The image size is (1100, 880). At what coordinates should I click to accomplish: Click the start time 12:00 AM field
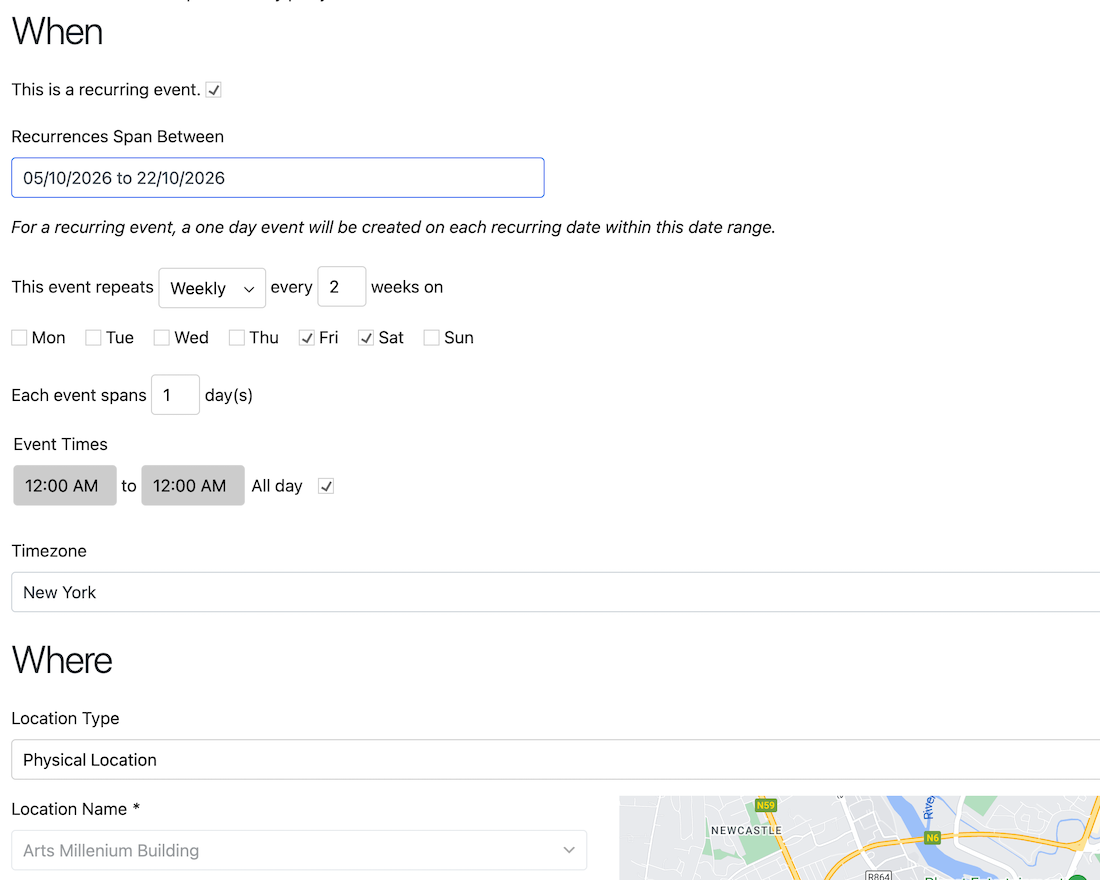(64, 486)
